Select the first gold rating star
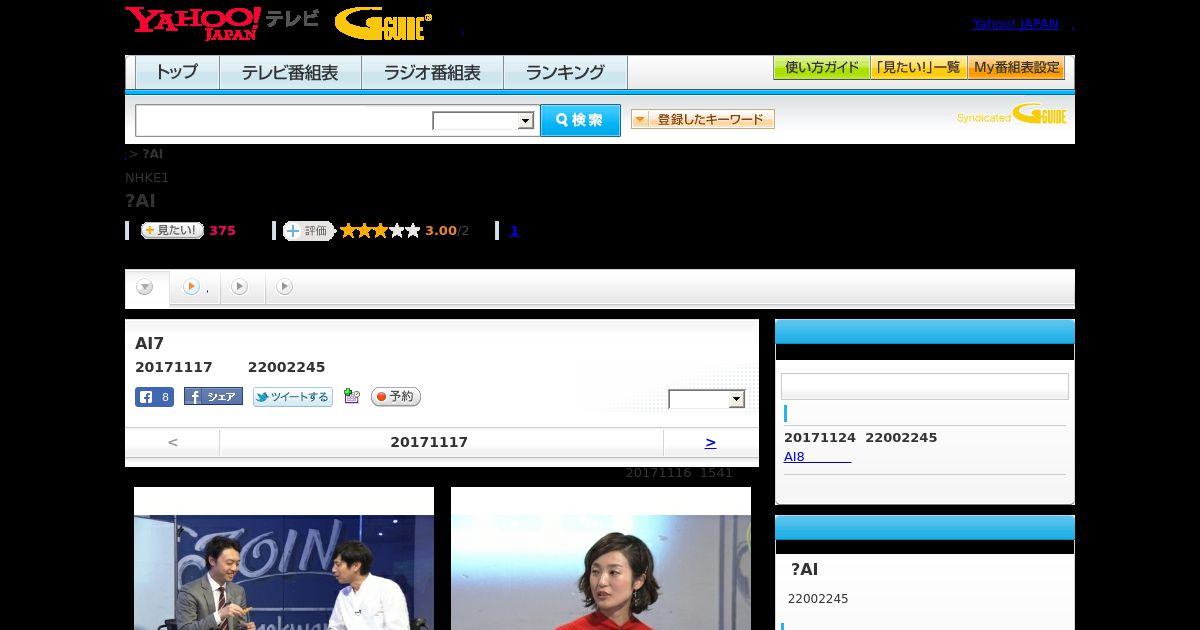This screenshot has height=630, width=1200. [x=348, y=231]
